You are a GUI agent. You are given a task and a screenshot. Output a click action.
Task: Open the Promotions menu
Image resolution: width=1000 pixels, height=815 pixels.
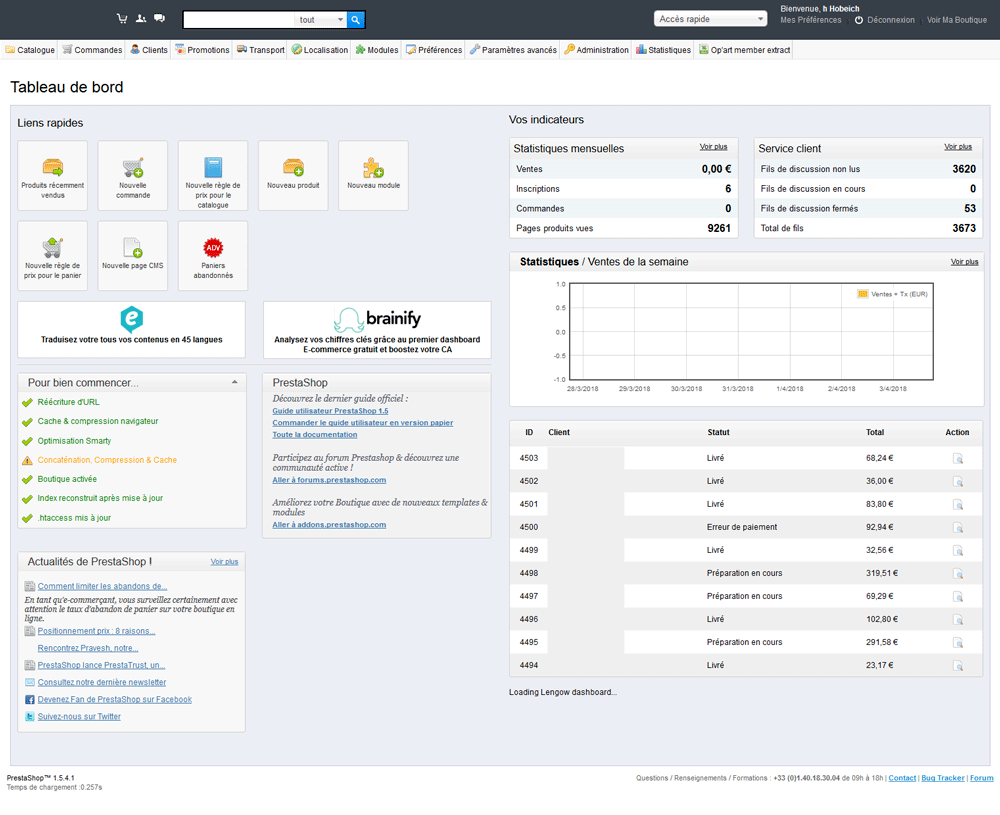pyautogui.click(x=202, y=50)
